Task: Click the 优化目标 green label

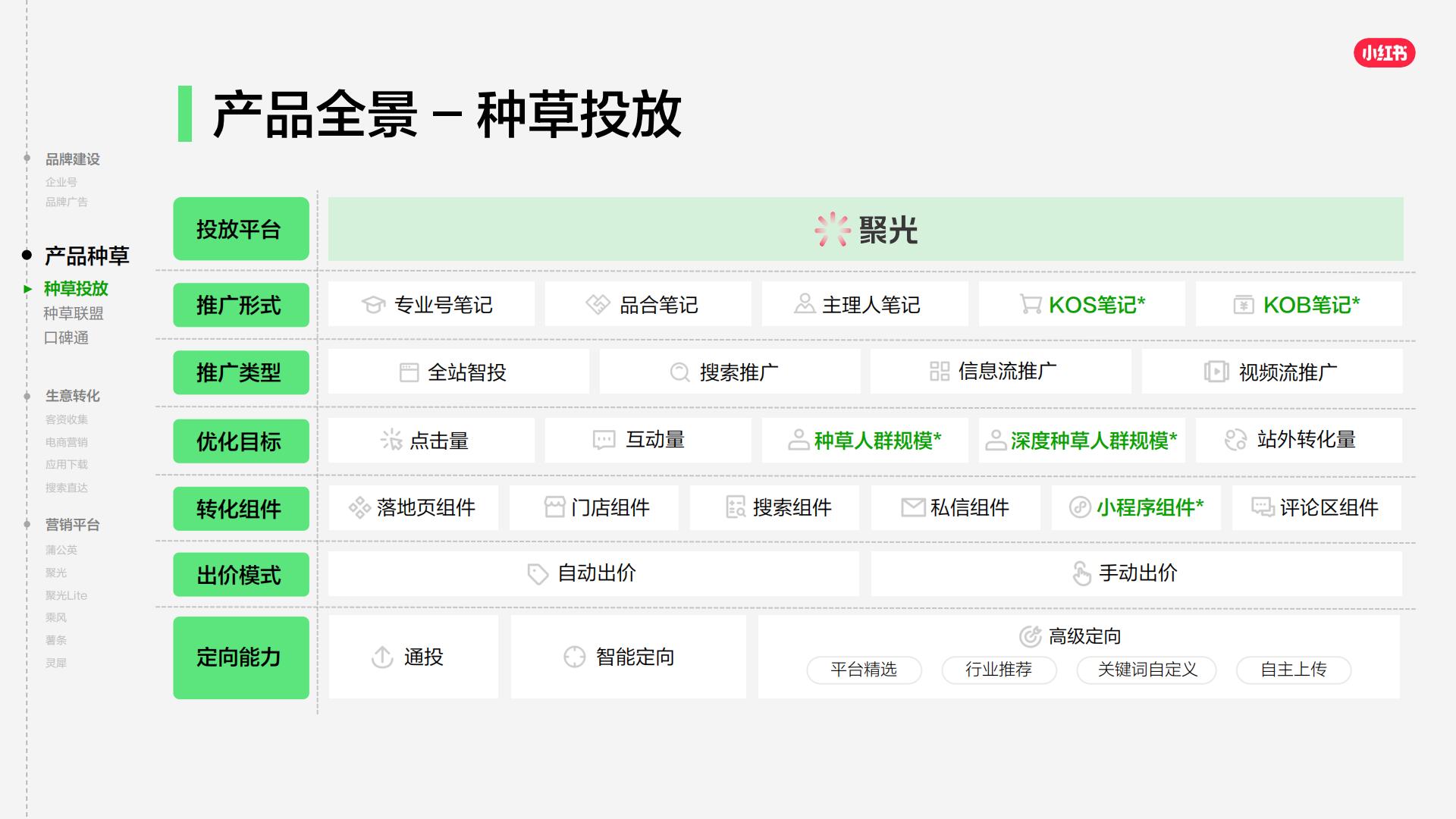Action: tap(241, 441)
